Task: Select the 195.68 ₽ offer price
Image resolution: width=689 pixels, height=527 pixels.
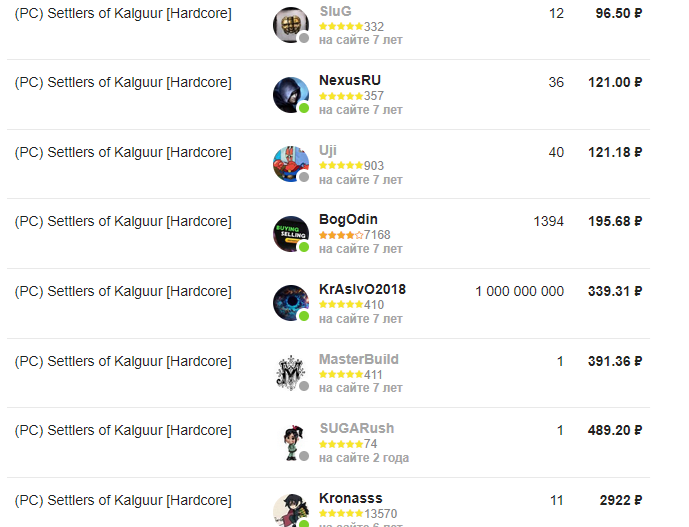Action: (x=615, y=221)
